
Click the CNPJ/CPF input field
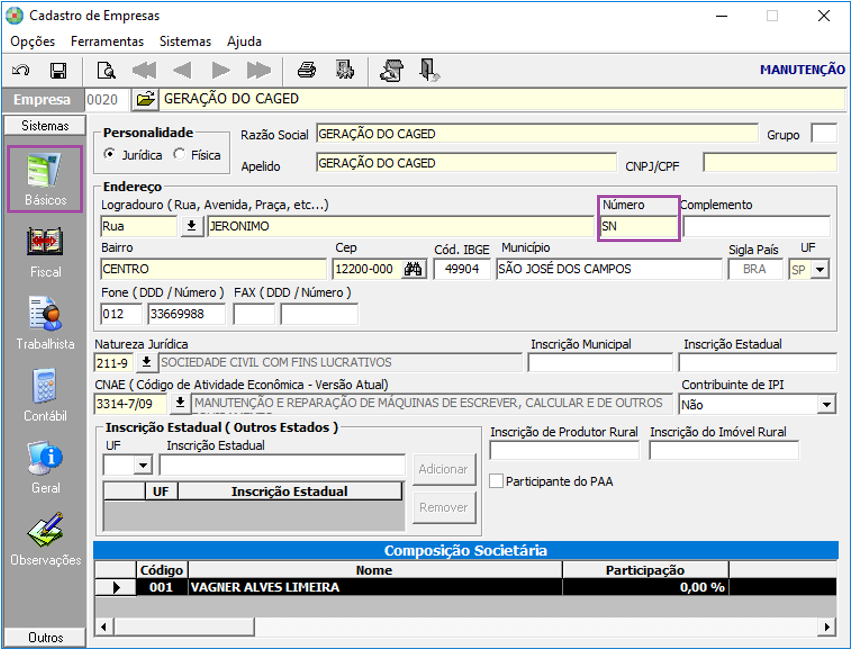click(x=770, y=162)
